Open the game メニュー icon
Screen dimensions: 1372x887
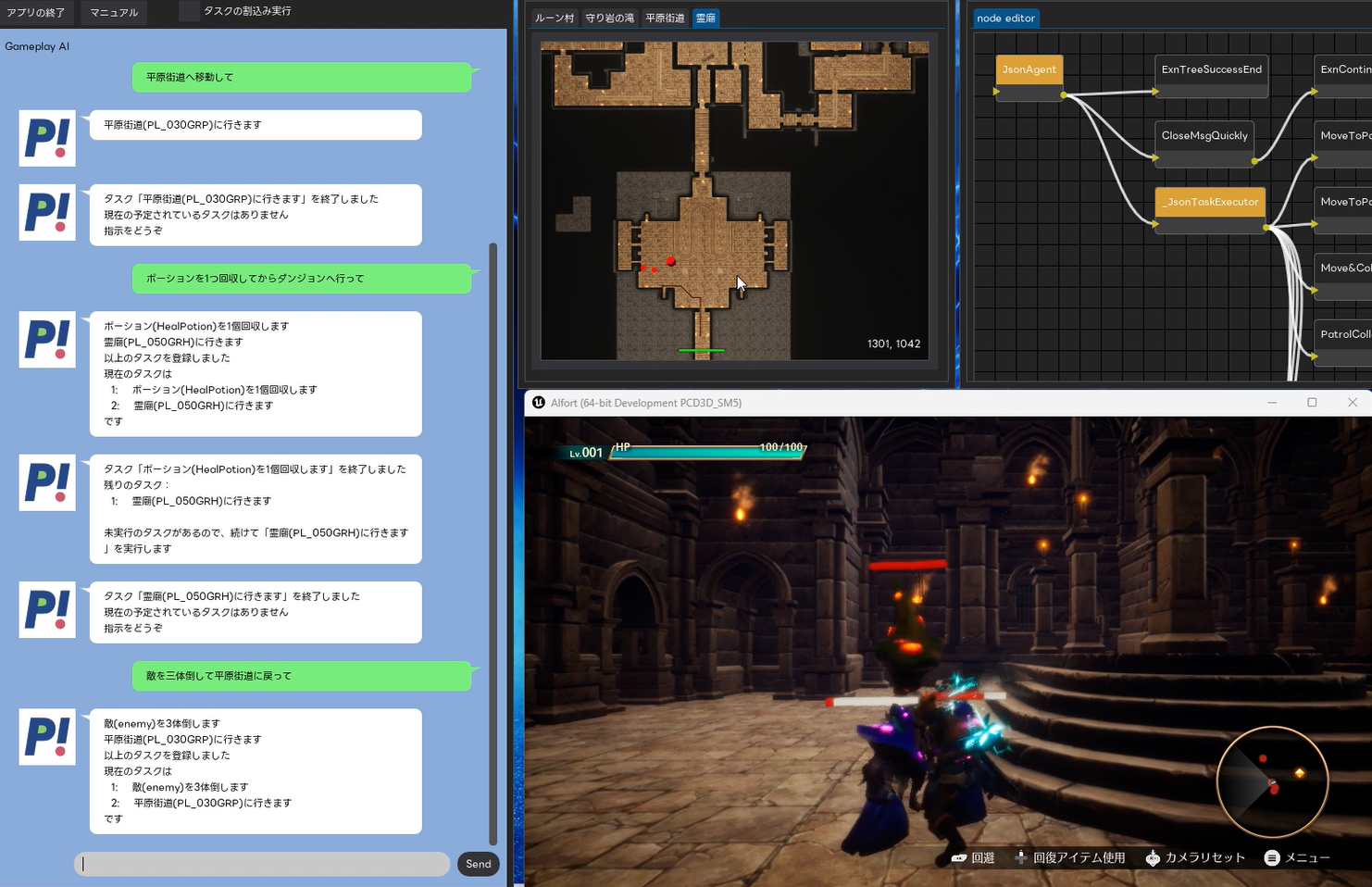(1272, 858)
